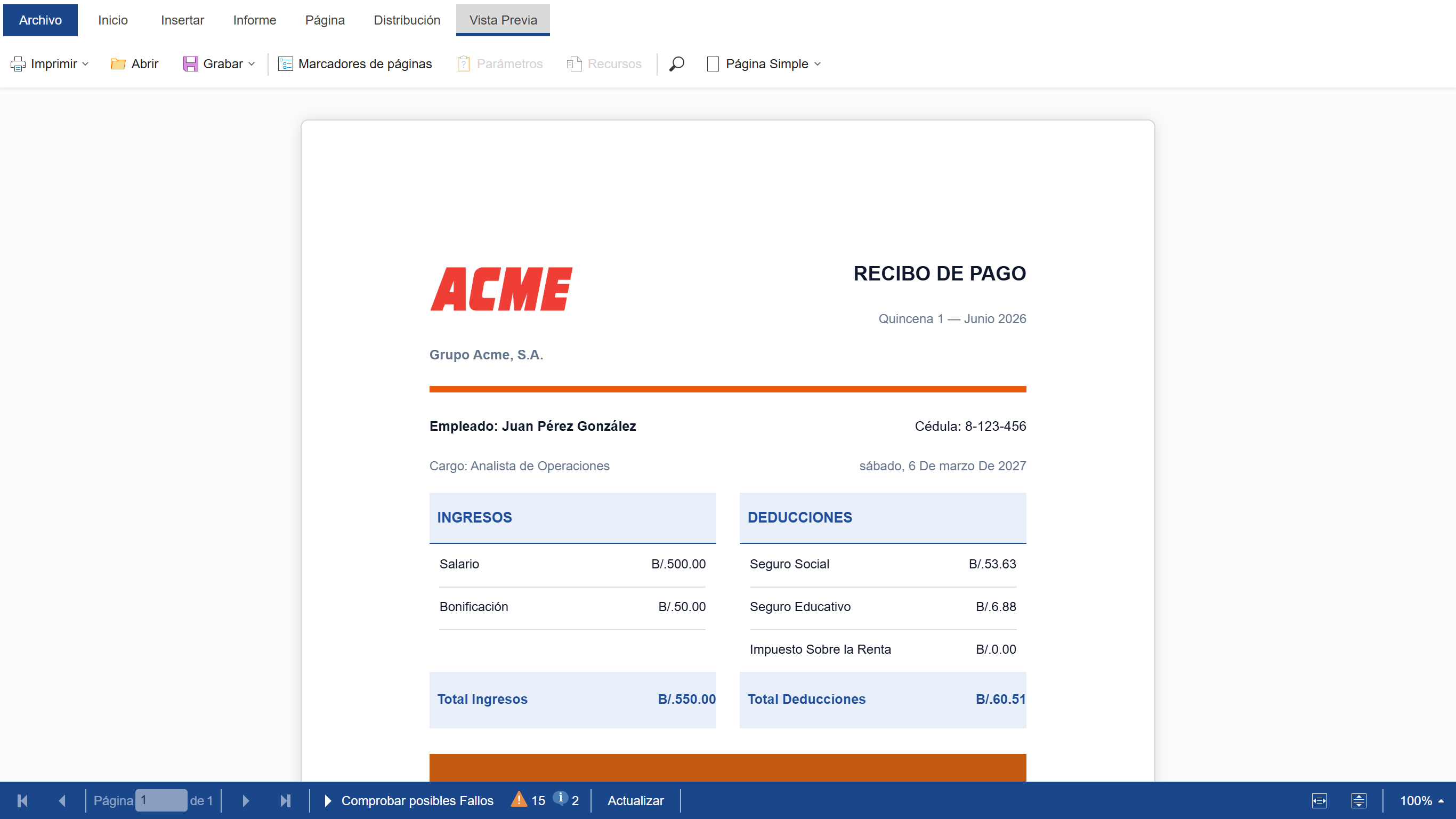Select the Vista Previa tab
The height and width of the screenshot is (819, 1456).
503,20
